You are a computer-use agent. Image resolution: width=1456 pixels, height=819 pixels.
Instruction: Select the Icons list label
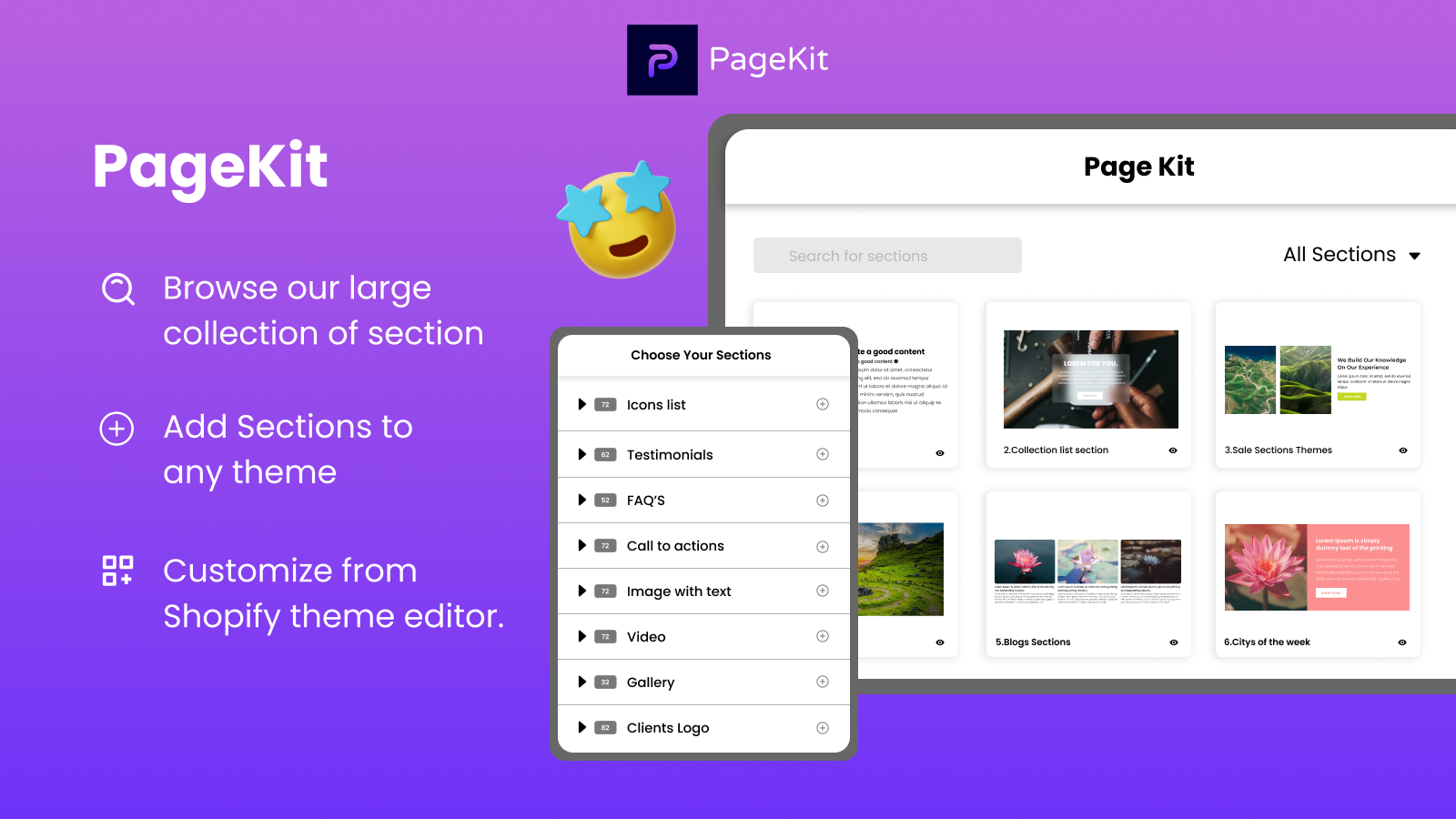(x=656, y=405)
